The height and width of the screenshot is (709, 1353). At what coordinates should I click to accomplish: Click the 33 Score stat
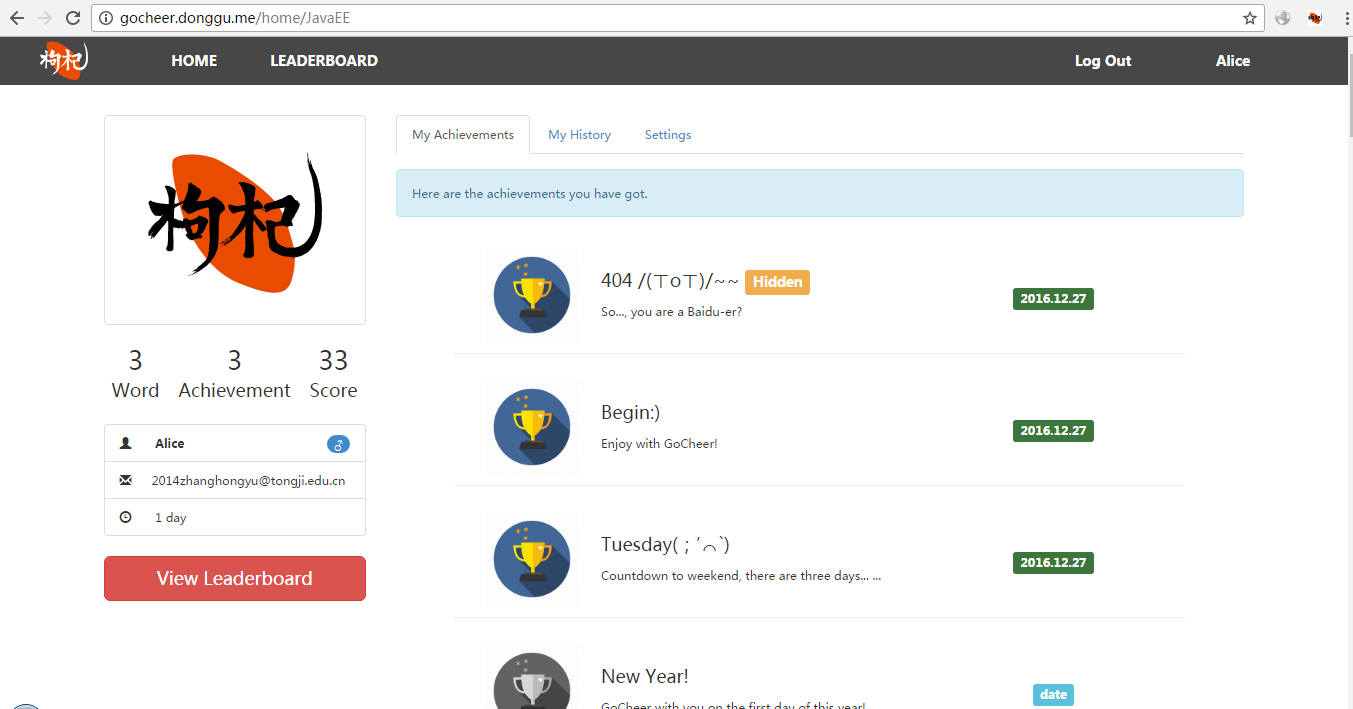[333, 374]
